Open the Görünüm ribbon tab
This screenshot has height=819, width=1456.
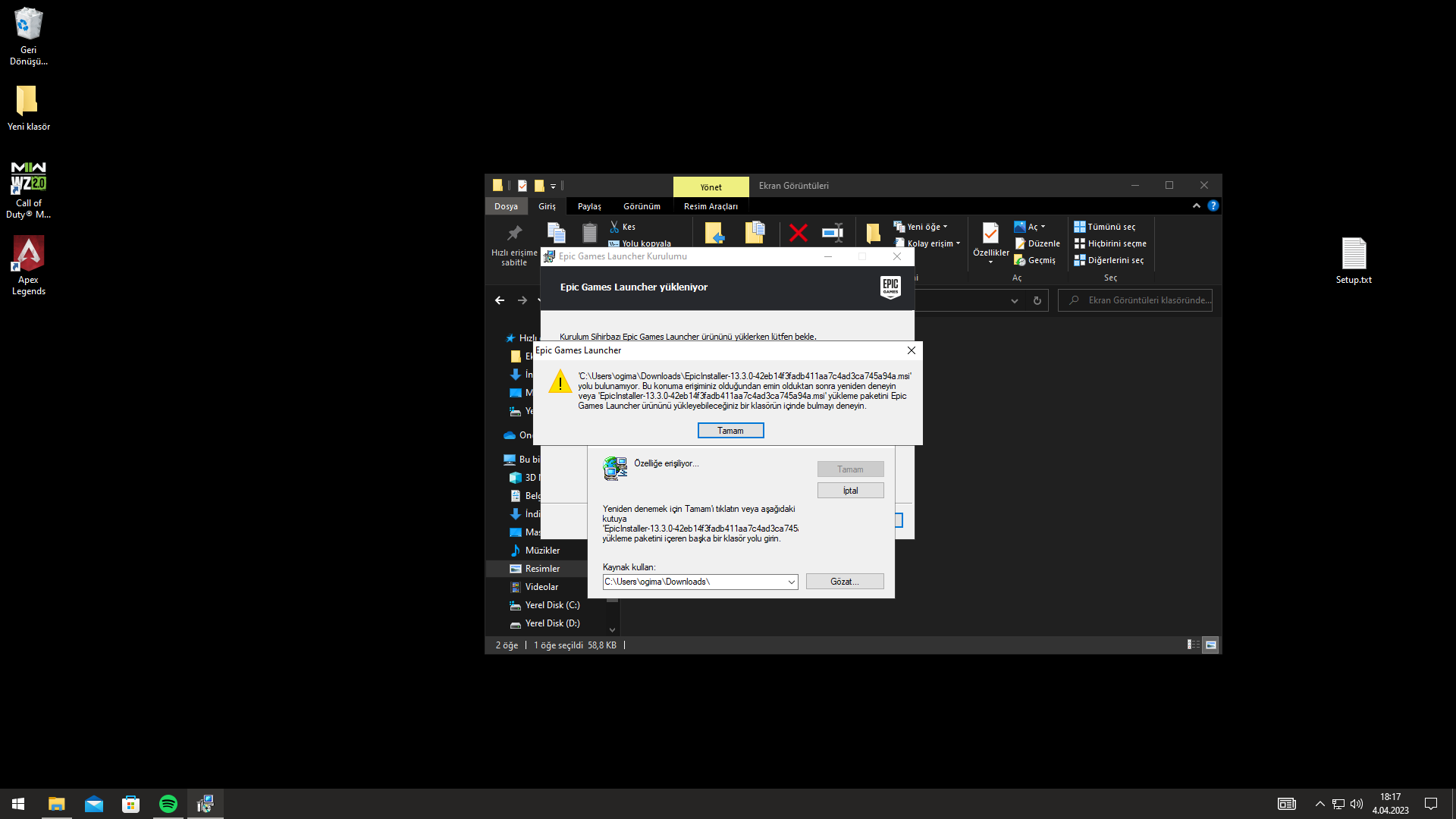click(x=642, y=206)
